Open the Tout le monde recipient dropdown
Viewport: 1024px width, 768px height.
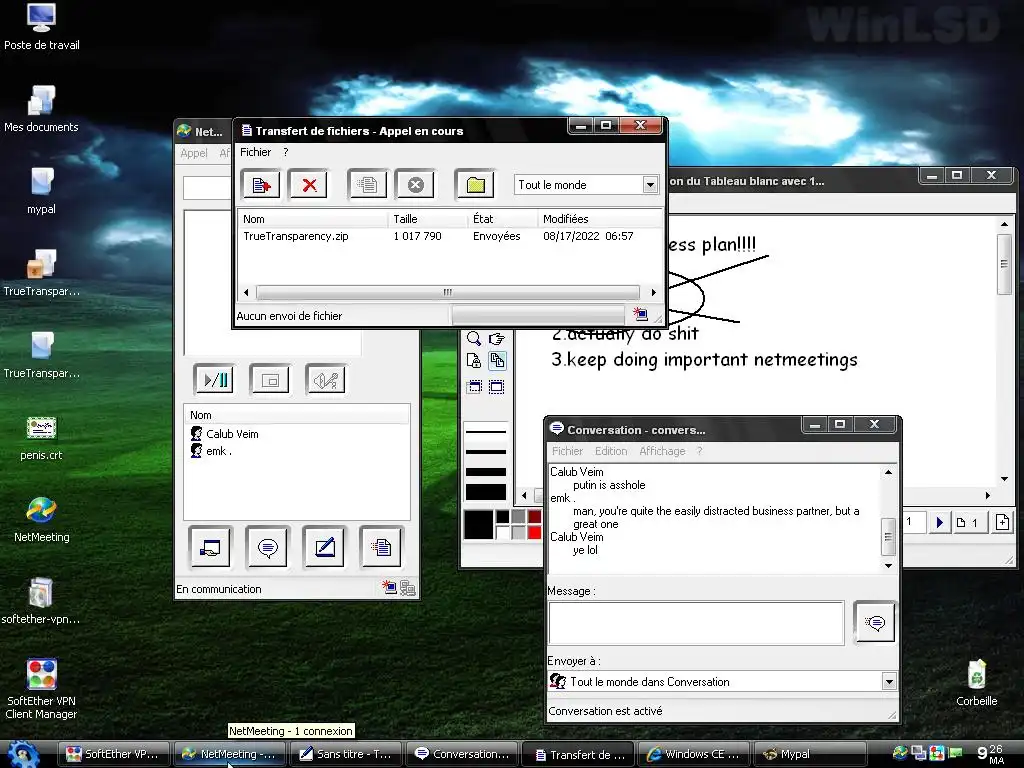[650, 185]
